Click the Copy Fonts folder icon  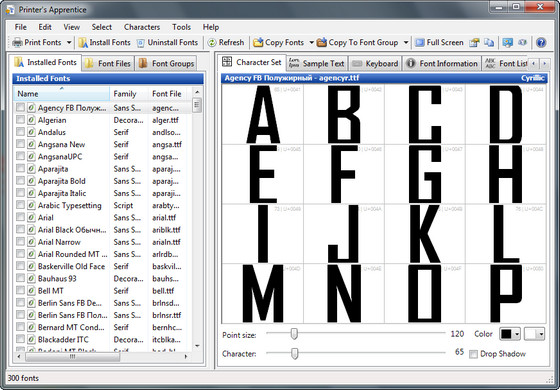click(x=258, y=42)
